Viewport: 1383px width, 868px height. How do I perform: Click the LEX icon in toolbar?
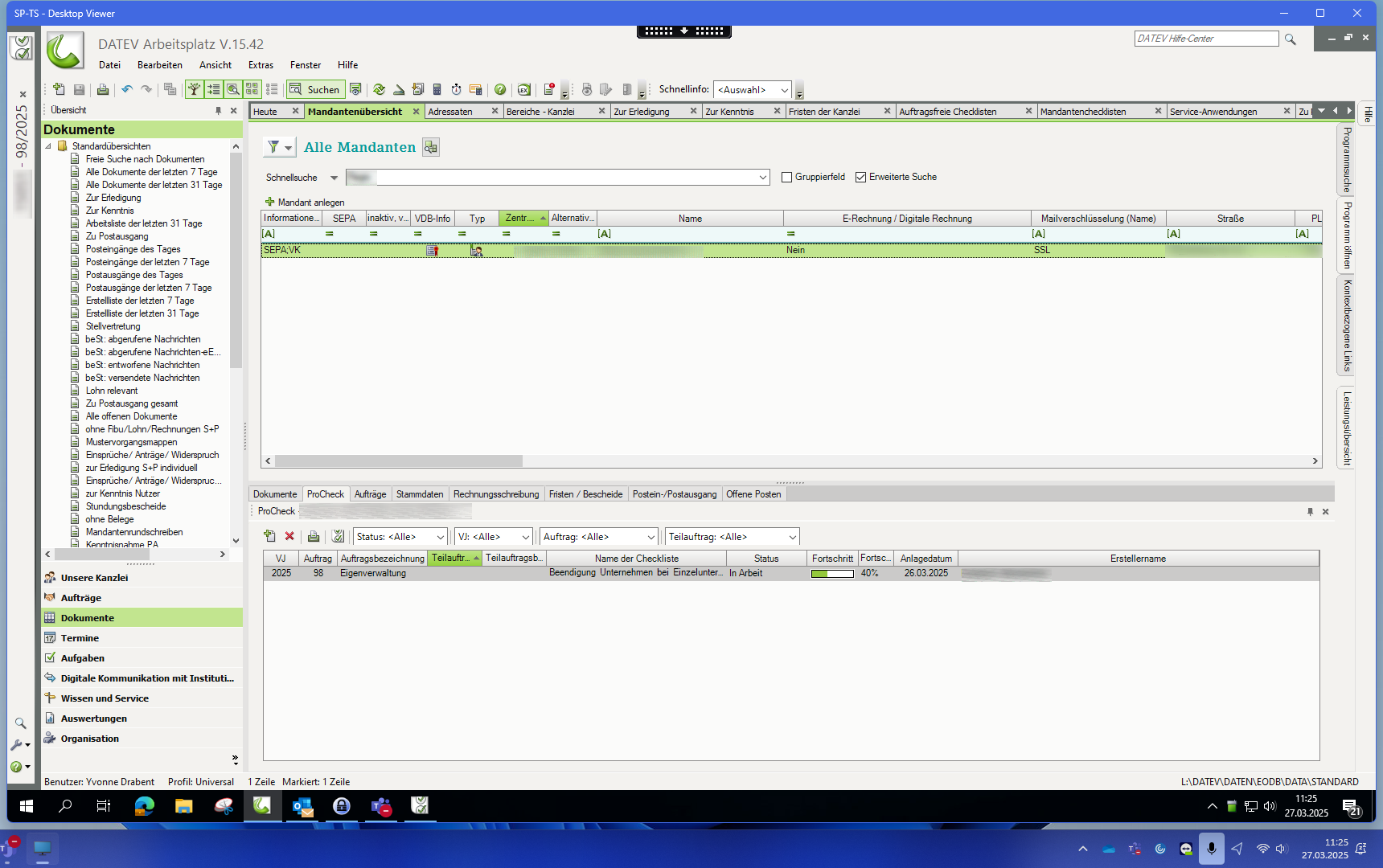[x=523, y=90]
